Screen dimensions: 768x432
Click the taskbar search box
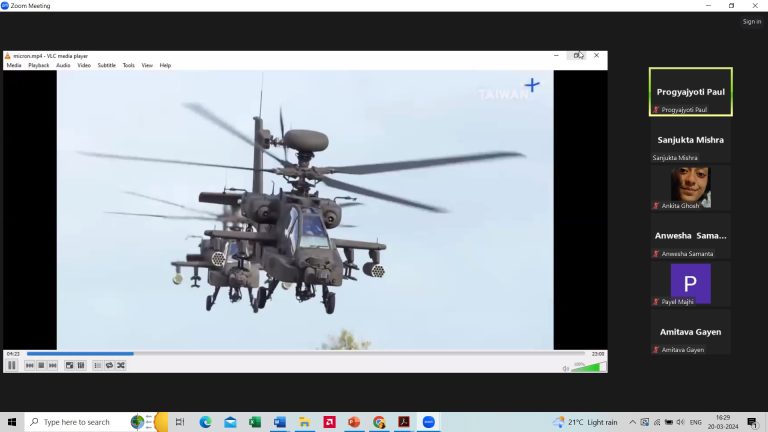coord(96,422)
